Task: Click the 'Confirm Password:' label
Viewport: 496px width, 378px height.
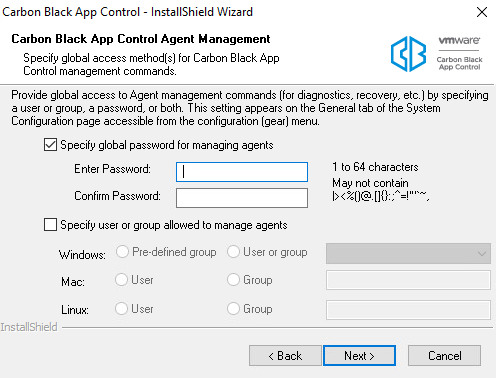Action: tap(117, 196)
